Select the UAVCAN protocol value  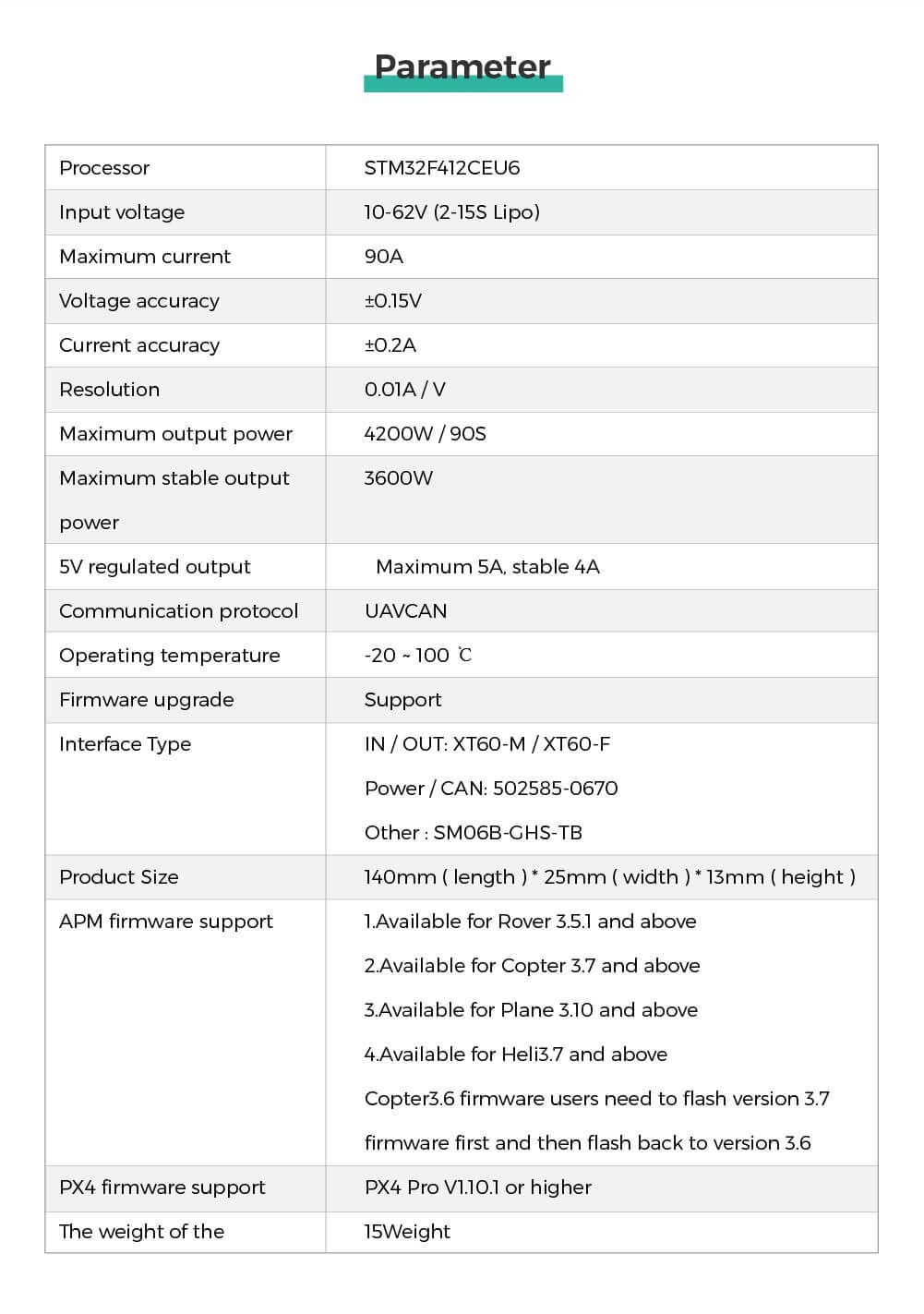[405, 611]
